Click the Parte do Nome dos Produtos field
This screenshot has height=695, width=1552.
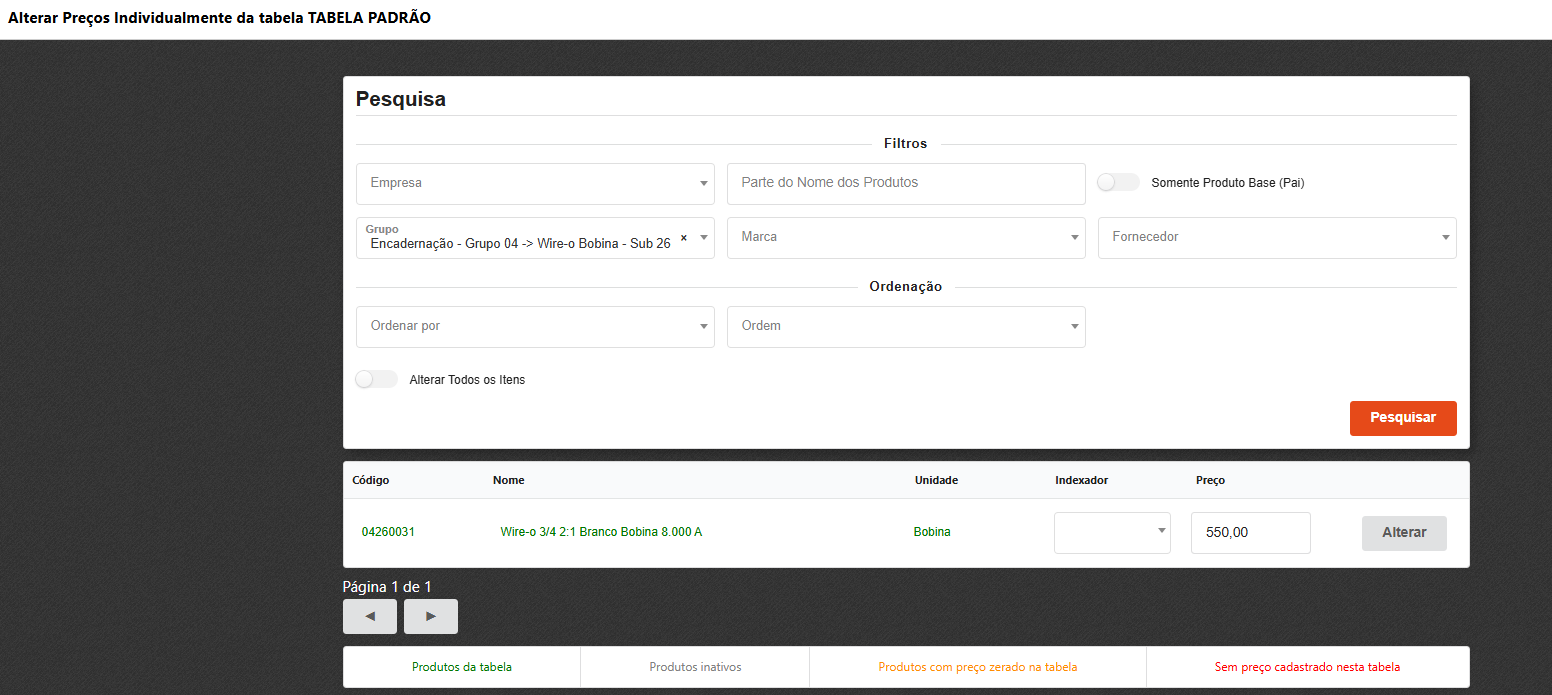(x=906, y=184)
